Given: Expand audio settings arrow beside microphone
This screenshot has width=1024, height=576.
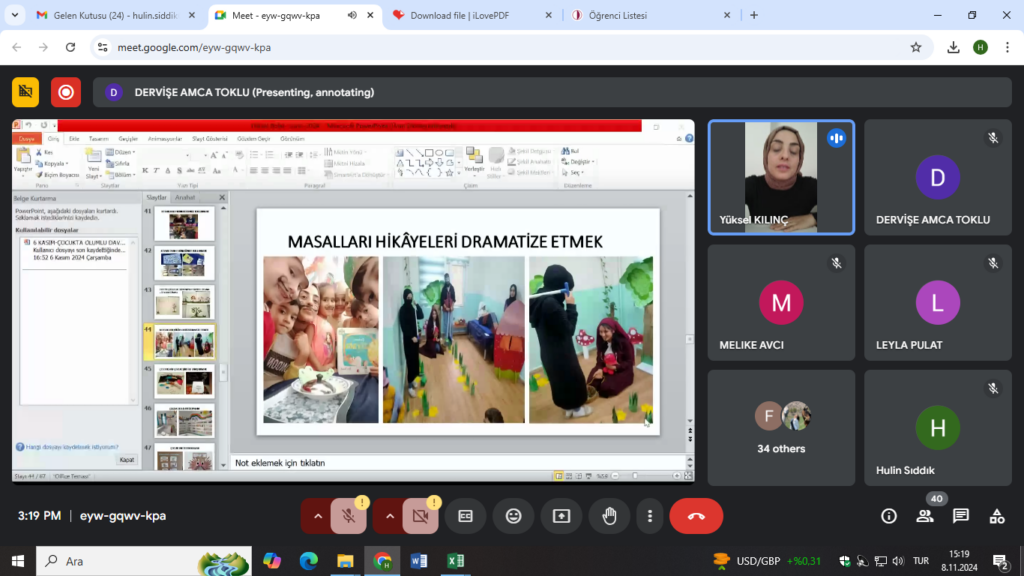Looking at the screenshot, I should [318, 516].
